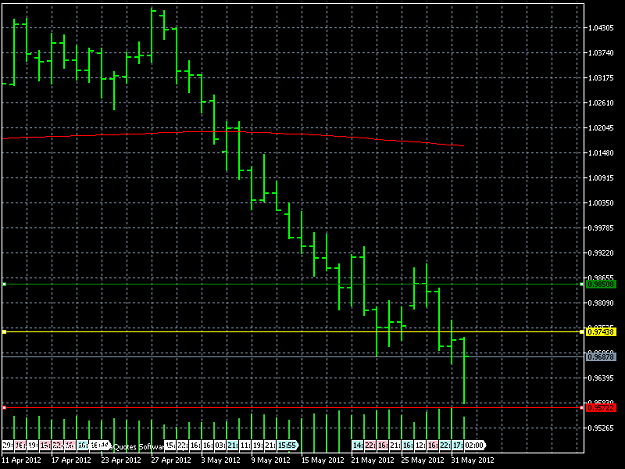Click the 1.03175 price scale value
The image size is (625, 469).
(601, 78)
